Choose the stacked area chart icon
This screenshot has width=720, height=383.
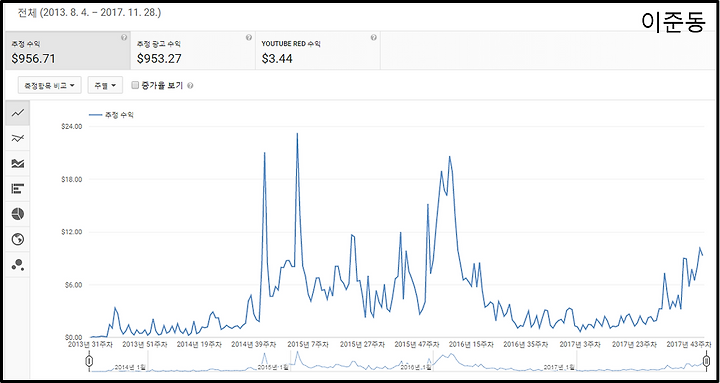[x=17, y=163]
